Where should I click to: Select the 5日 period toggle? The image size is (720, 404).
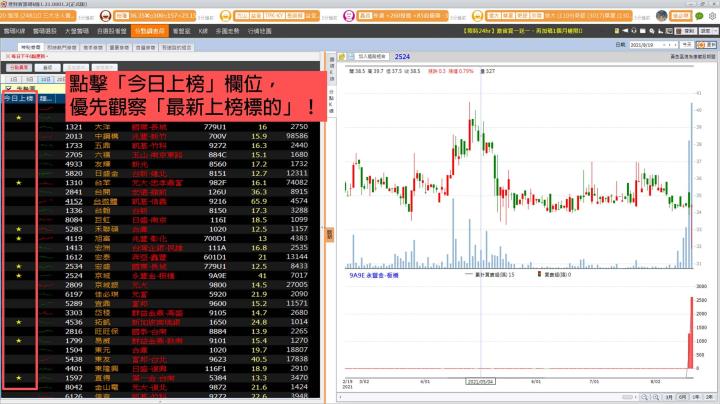click(29, 79)
